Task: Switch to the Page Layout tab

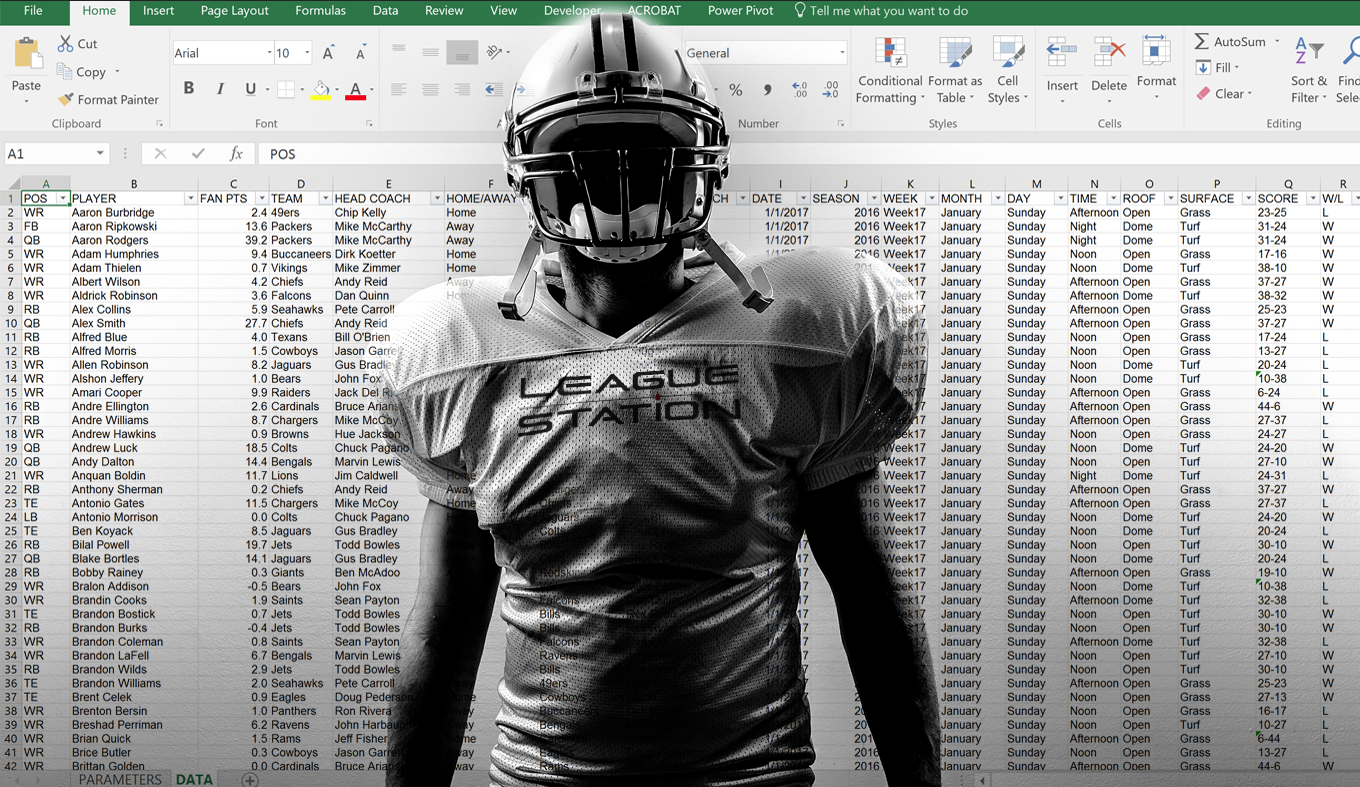Action: pyautogui.click(x=234, y=11)
